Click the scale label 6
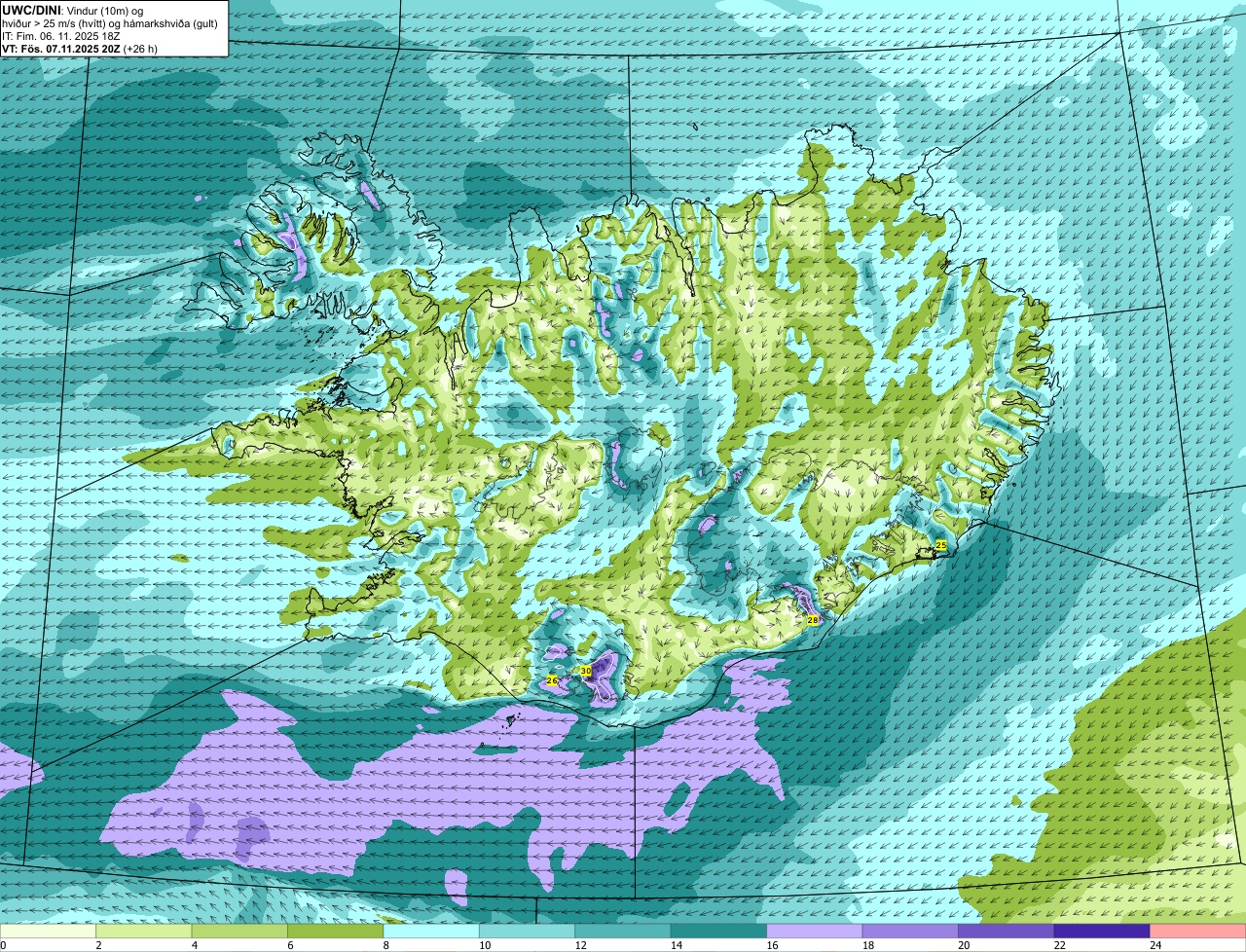The image size is (1246, 952). point(289,945)
